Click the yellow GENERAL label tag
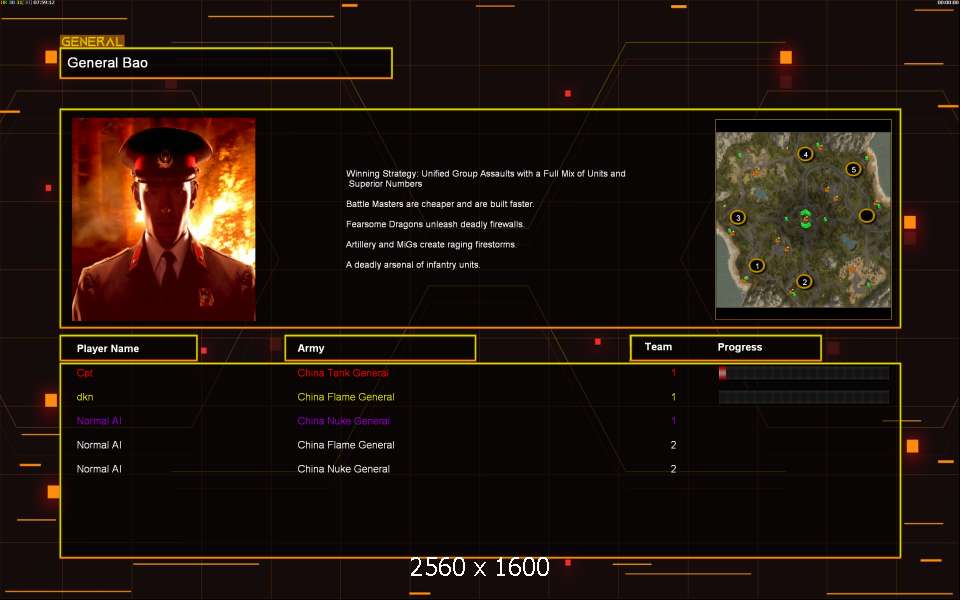The height and width of the screenshot is (600, 960). click(x=92, y=42)
